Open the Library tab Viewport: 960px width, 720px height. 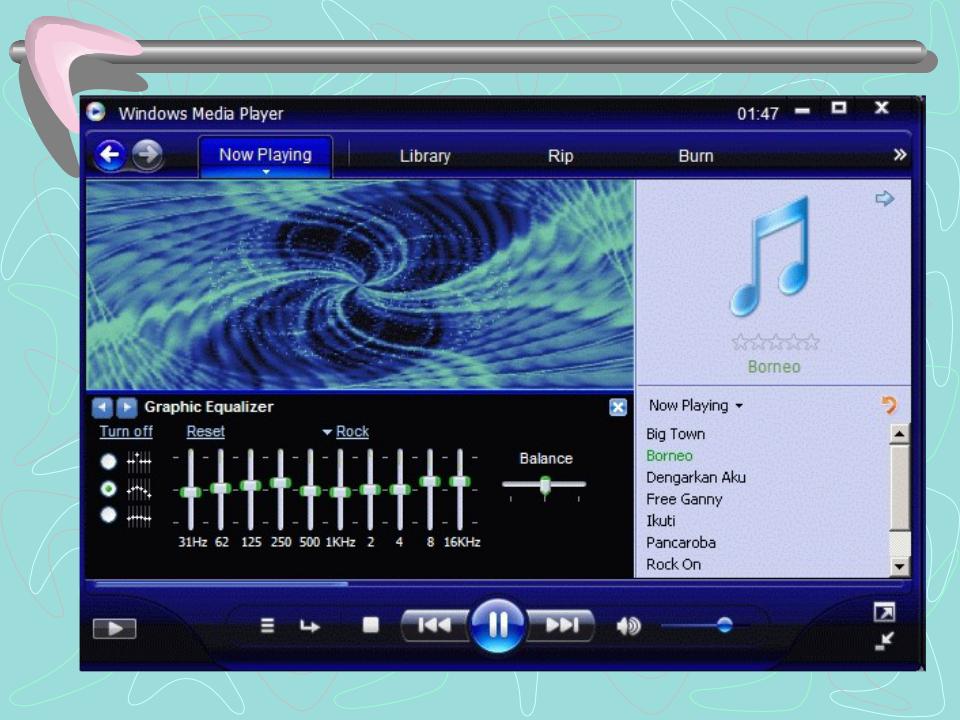click(x=425, y=156)
